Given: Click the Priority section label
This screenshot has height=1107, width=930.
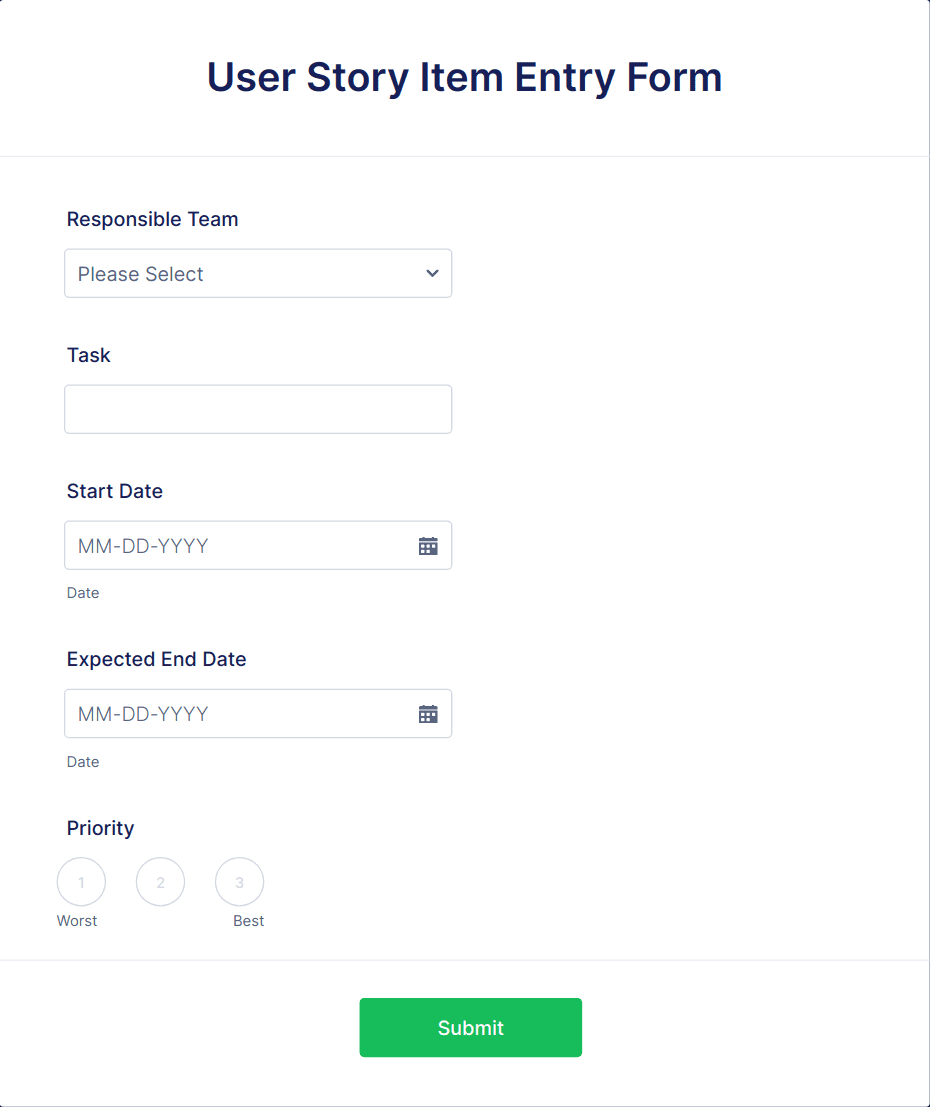Looking at the screenshot, I should point(100,828).
